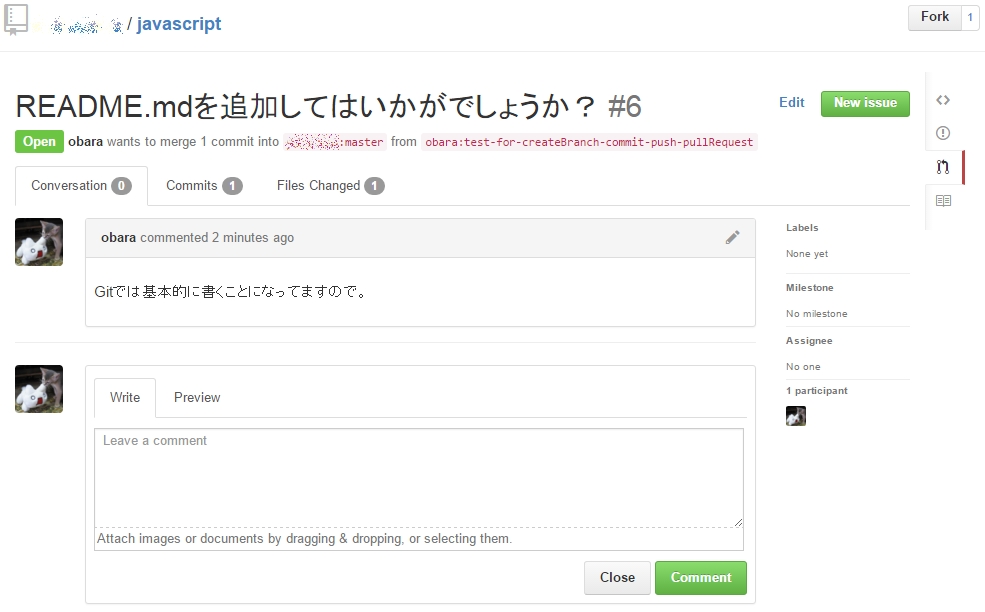Open the javascript repository link
Screen dimensions: 985x612
click(x=179, y=24)
